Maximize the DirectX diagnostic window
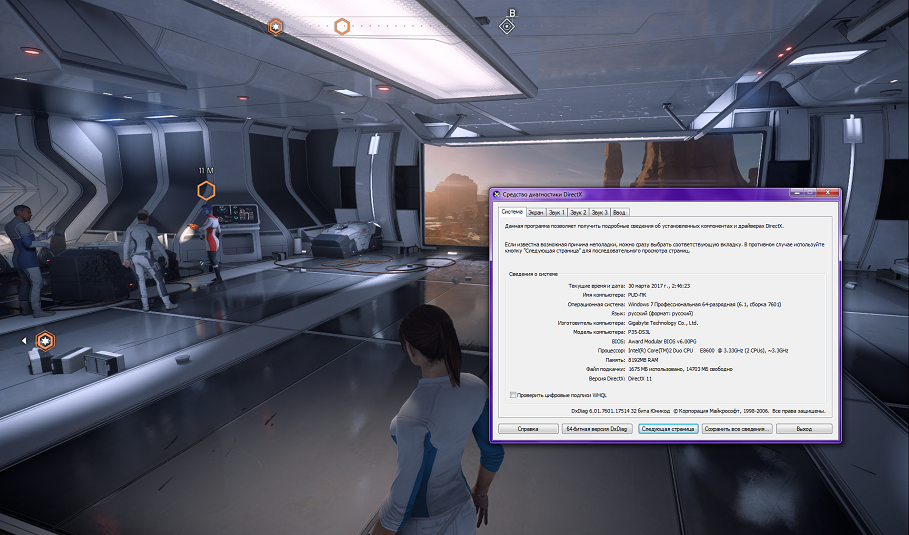909x535 pixels. click(811, 193)
